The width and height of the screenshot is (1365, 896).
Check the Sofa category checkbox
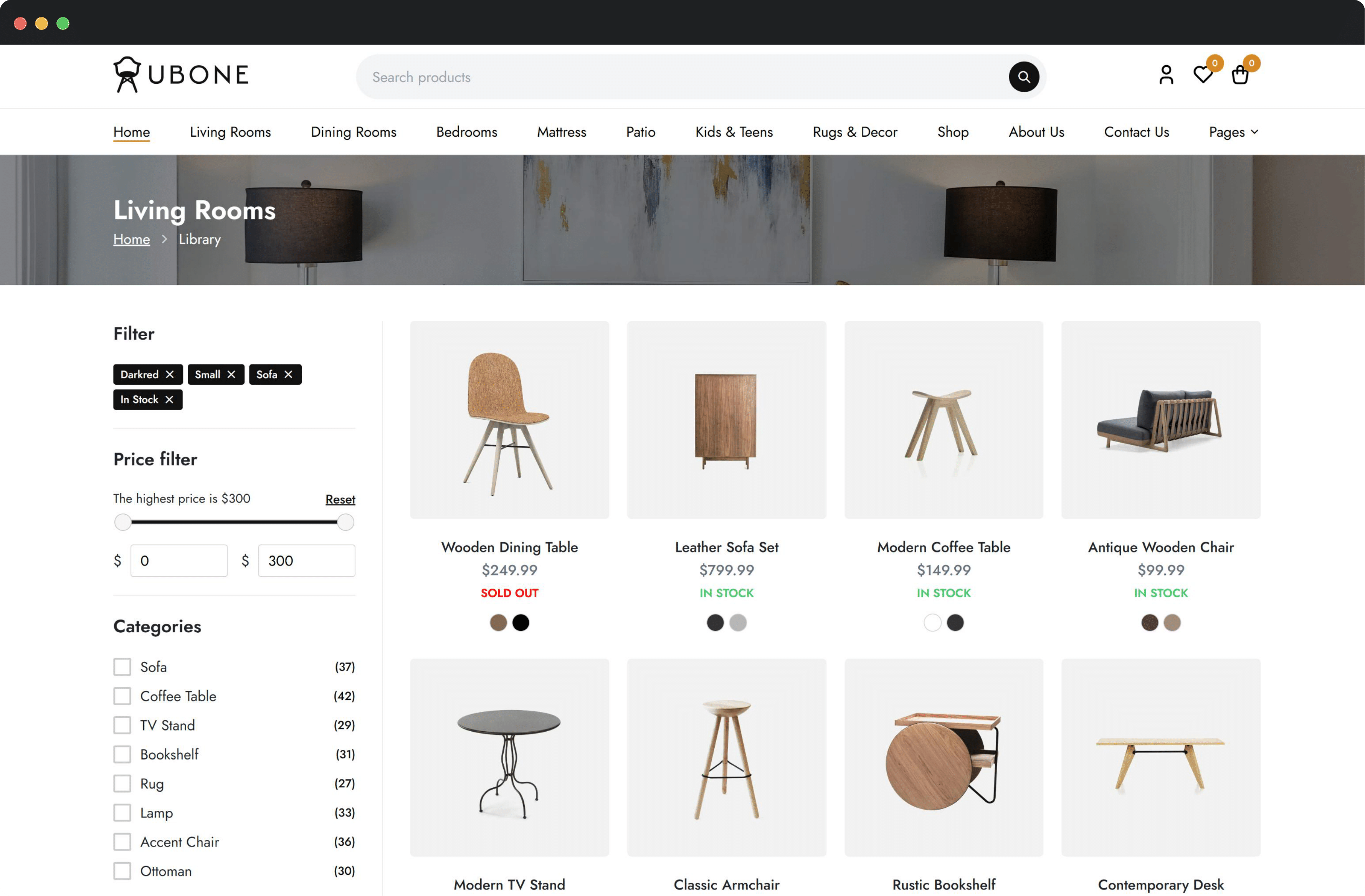tap(122, 666)
